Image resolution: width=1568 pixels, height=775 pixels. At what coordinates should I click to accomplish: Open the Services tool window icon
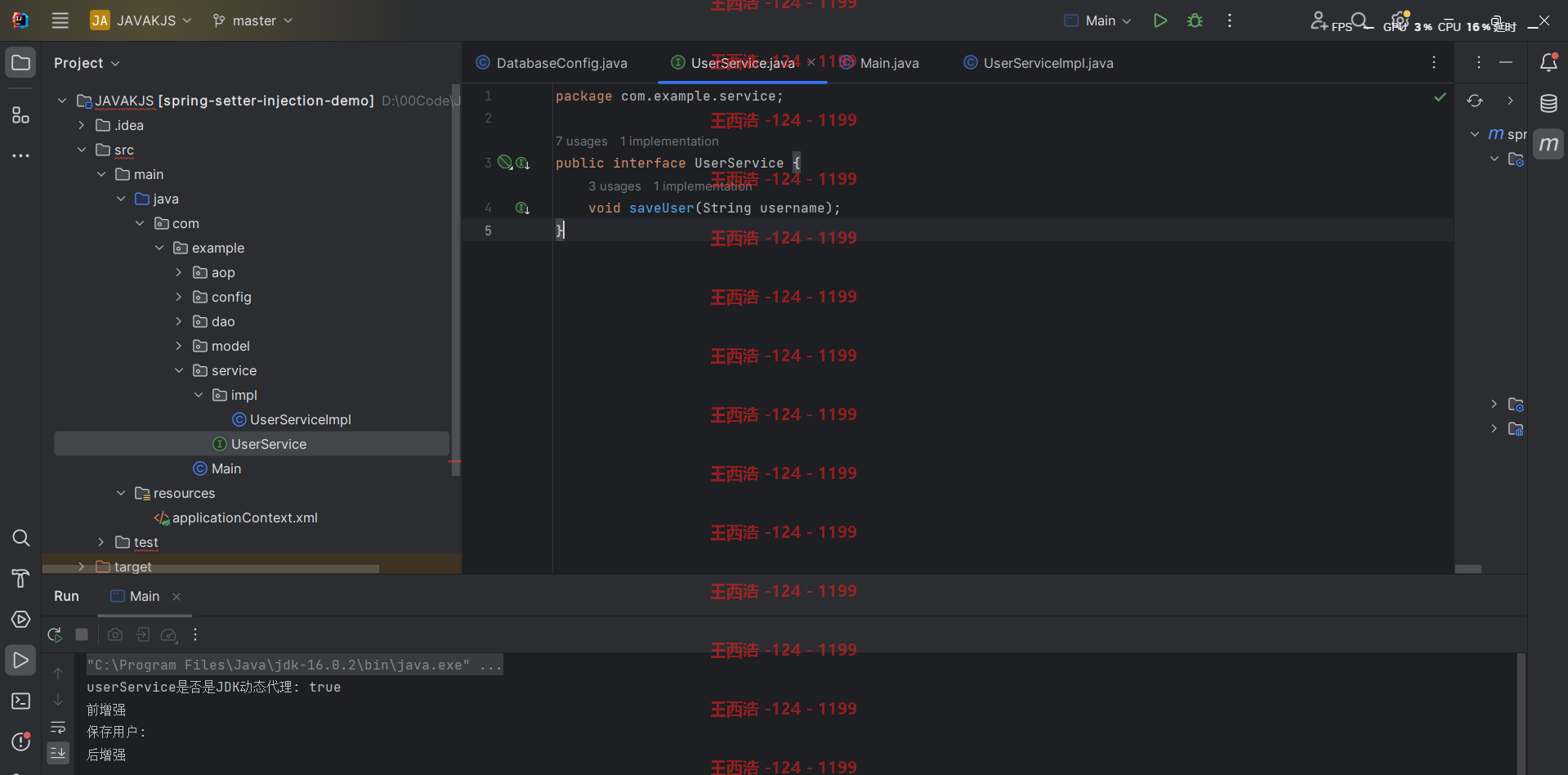click(21, 620)
